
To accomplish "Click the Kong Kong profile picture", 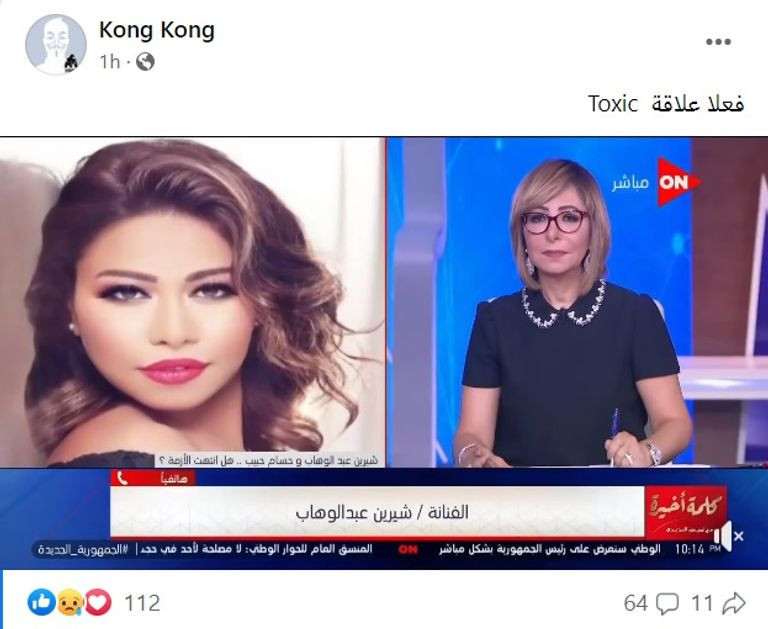I will coord(55,45).
